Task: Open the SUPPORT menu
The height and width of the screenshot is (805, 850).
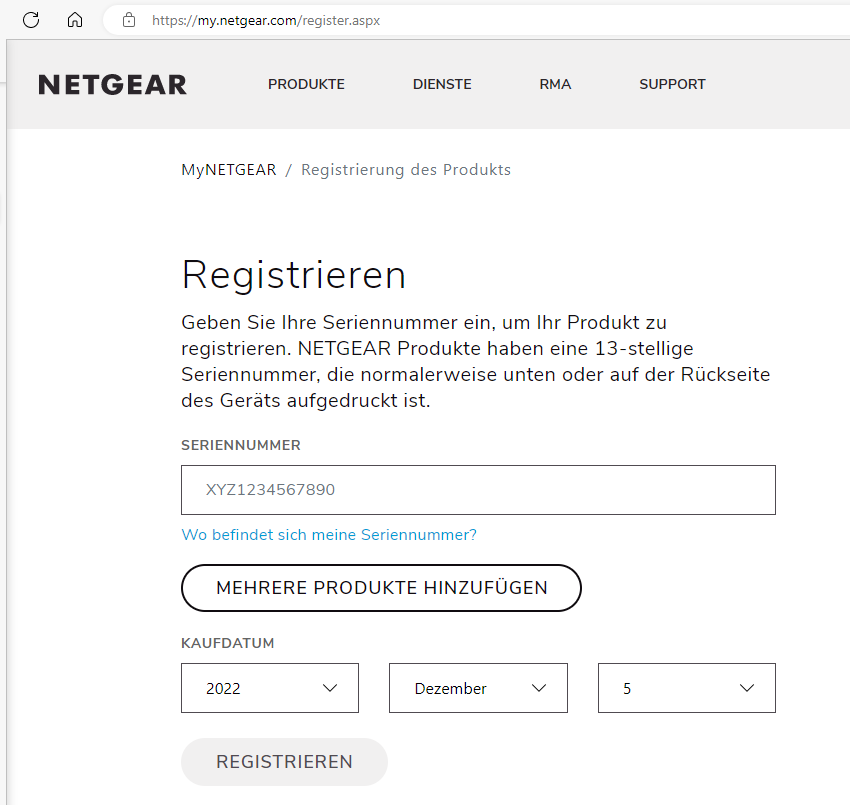Action: (672, 85)
